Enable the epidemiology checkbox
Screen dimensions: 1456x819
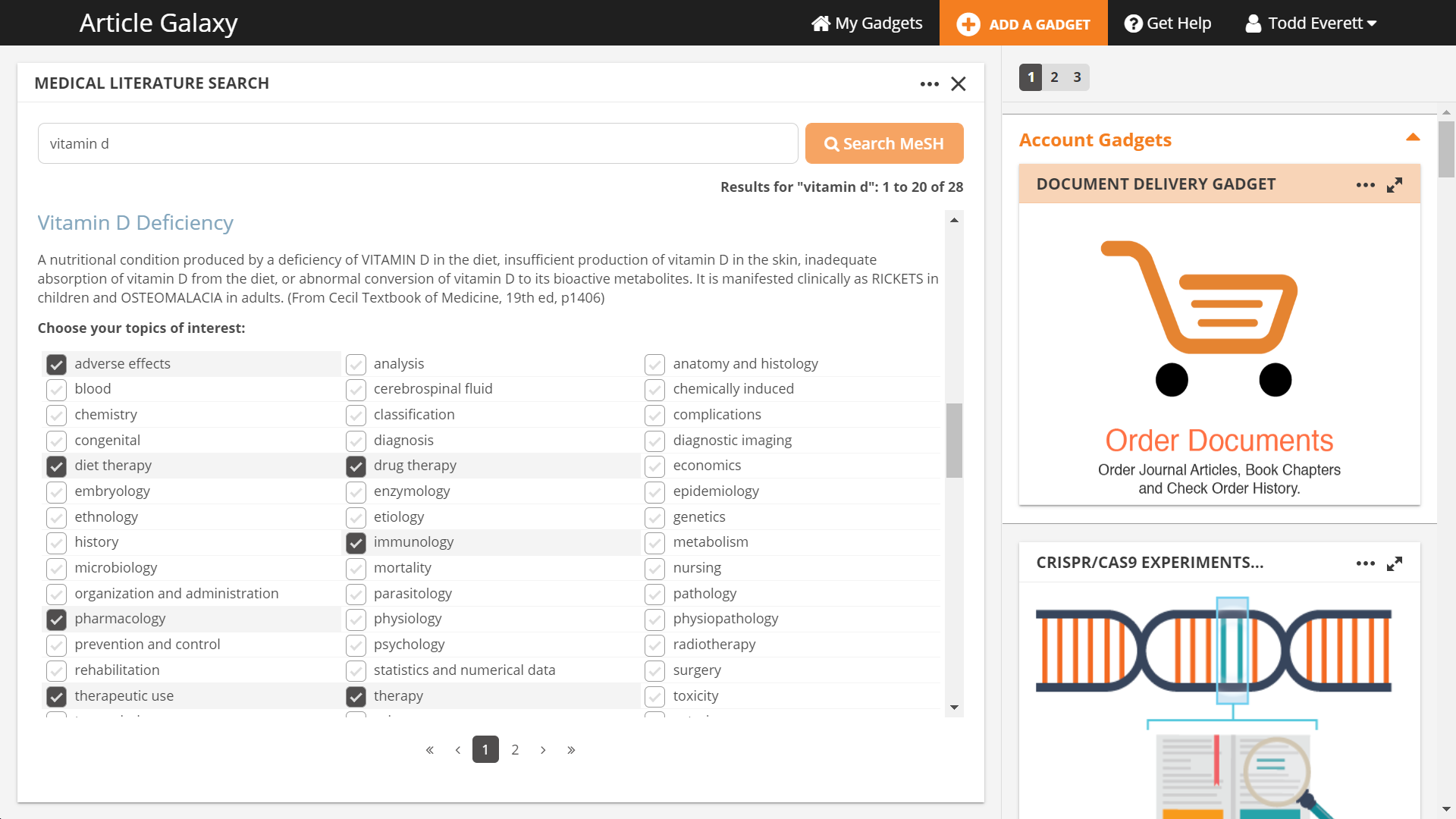click(x=654, y=491)
